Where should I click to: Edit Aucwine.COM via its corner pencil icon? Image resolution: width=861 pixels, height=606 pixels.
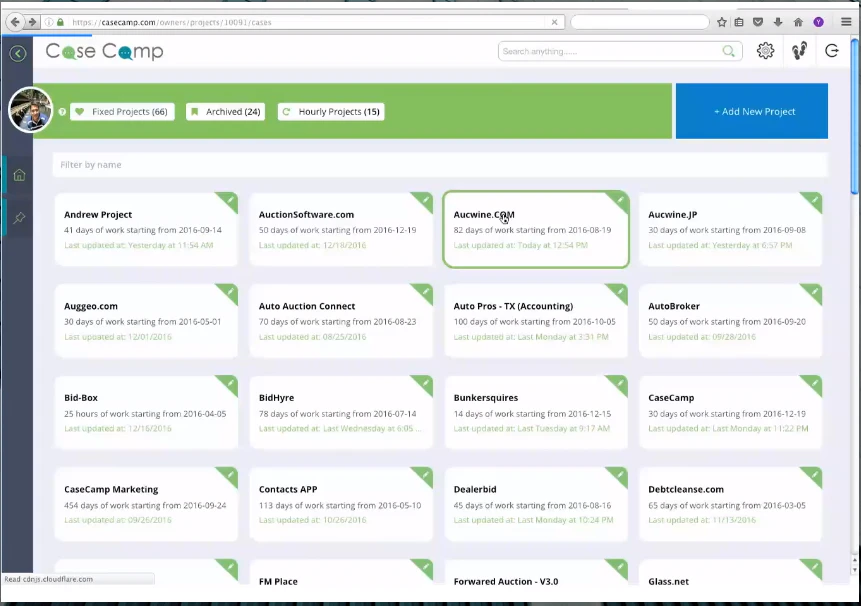(x=620, y=200)
